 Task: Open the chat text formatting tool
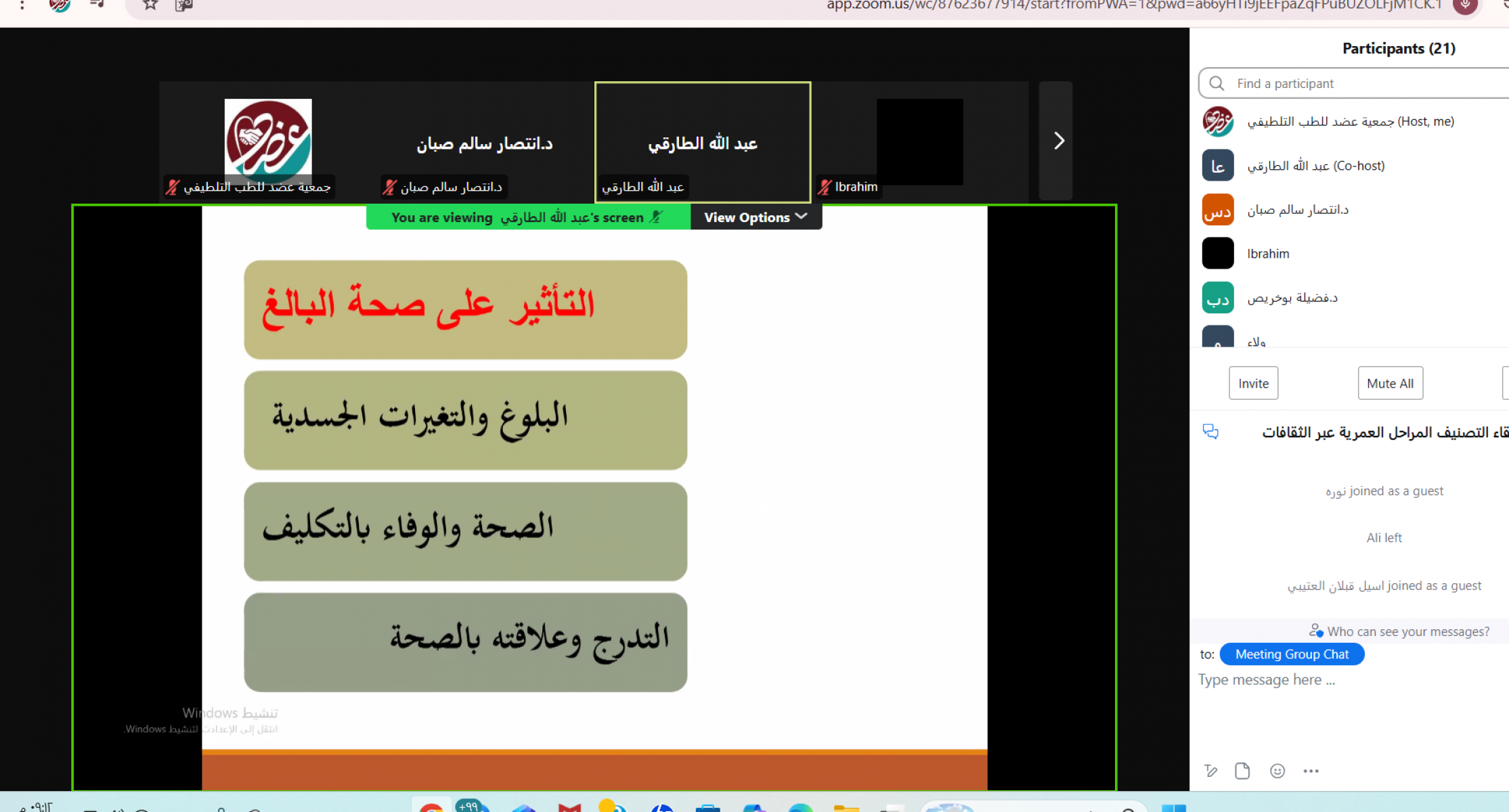click(1210, 771)
